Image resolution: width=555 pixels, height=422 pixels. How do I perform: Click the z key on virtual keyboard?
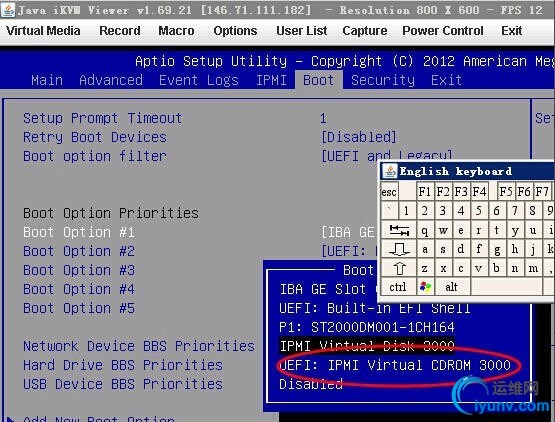point(425,268)
